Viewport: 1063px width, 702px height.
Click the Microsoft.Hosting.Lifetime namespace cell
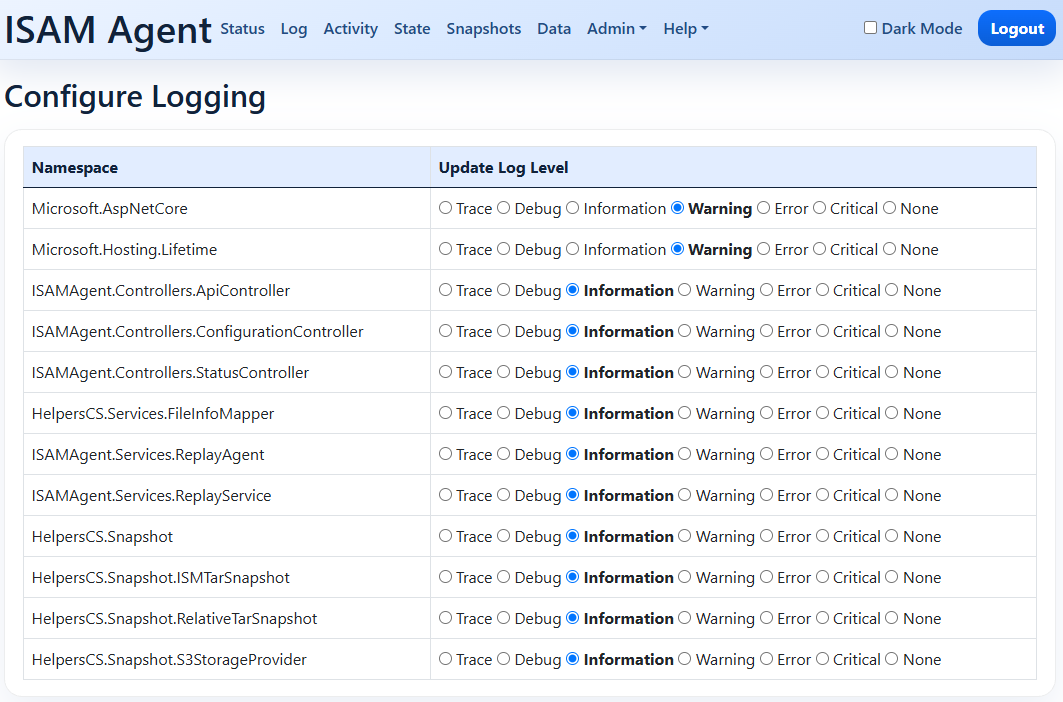tap(227, 250)
